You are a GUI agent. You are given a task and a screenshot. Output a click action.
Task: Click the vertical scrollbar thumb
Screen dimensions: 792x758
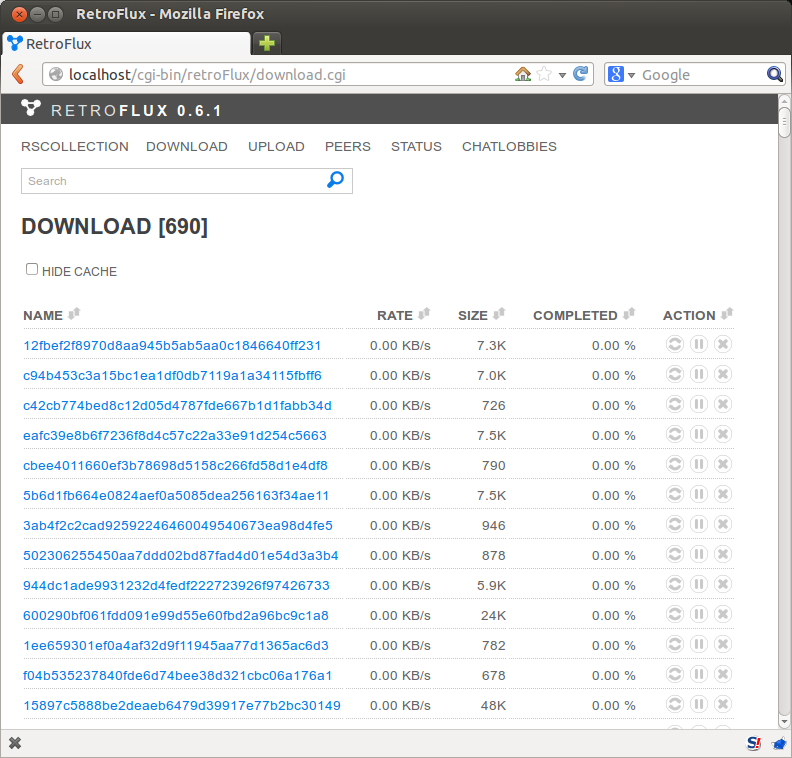[784, 121]
